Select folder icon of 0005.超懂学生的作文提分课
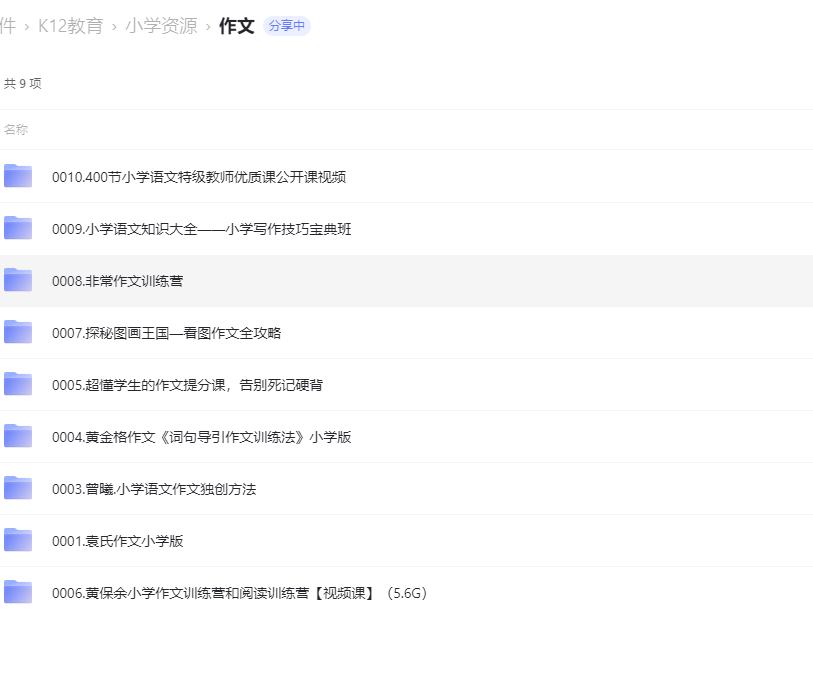The height and width of the screenshot is (692, 813). [18, 384]
